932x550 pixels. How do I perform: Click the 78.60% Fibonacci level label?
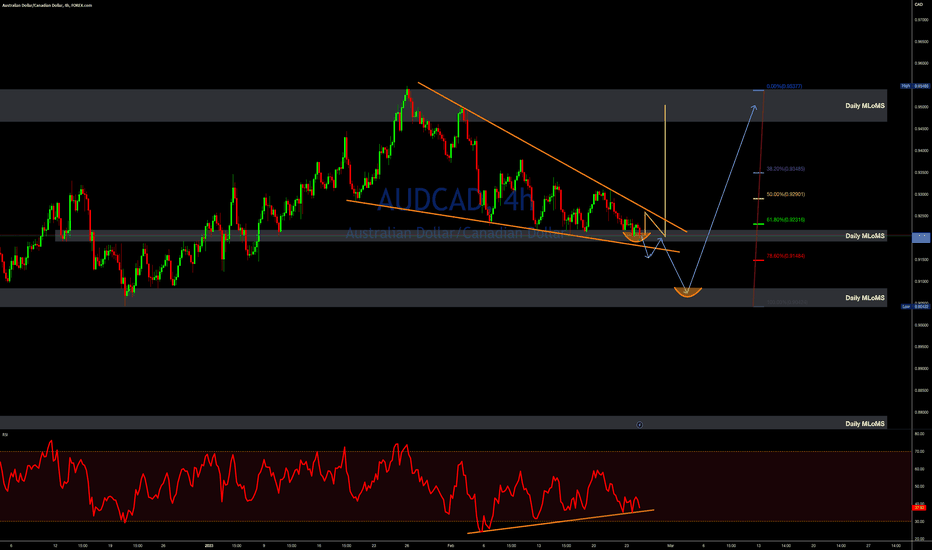pos(786,256)
